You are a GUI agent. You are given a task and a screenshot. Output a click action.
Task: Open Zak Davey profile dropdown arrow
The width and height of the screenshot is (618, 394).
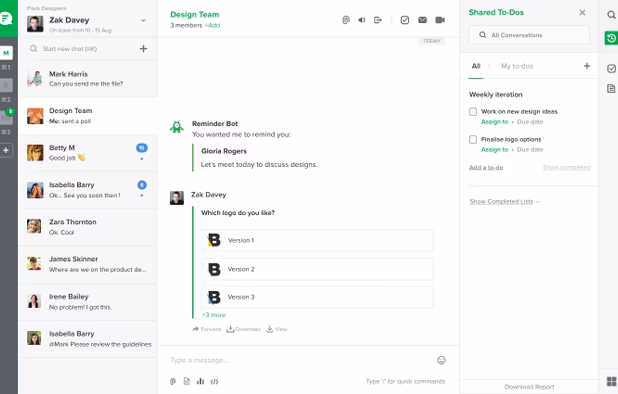pyautogui.click(x=143, y=20)
